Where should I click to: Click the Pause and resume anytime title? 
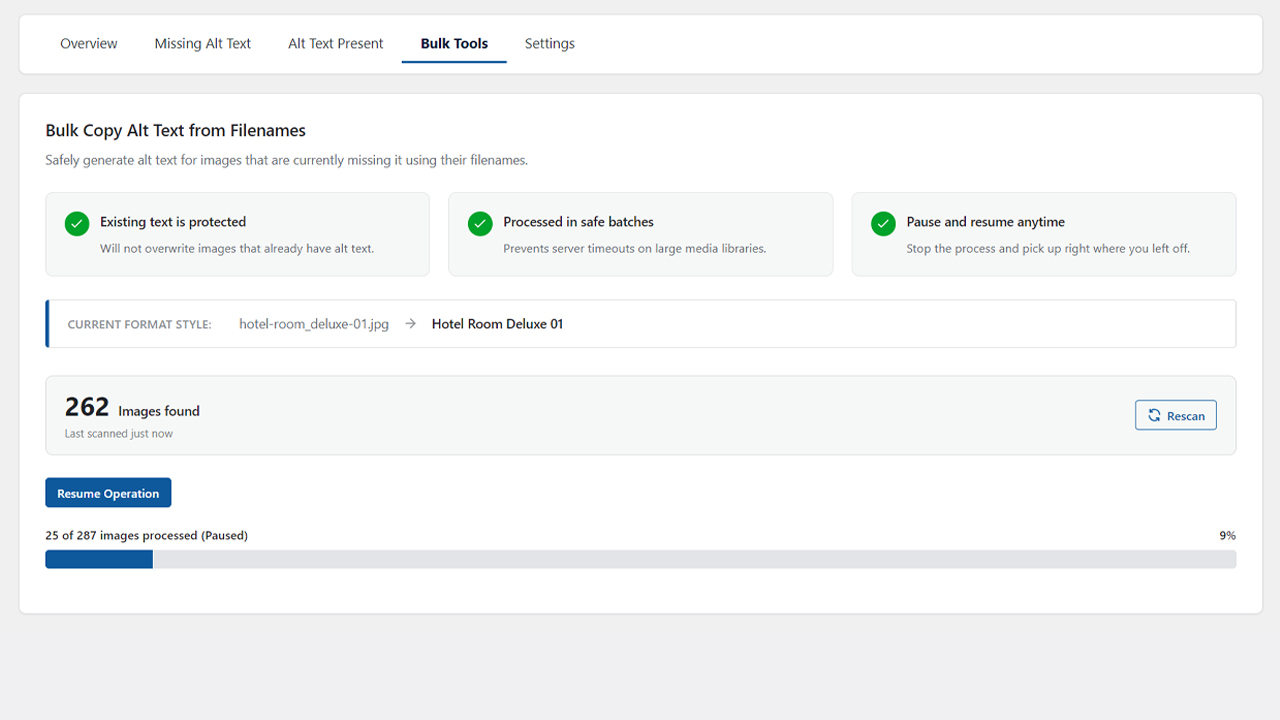986,222
